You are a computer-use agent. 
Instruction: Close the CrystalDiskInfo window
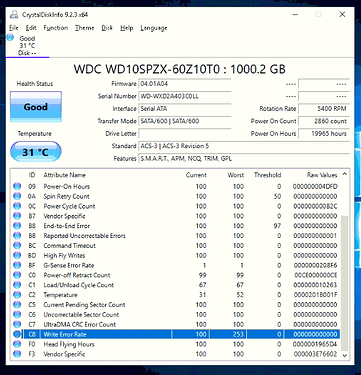(x=342, y=14)
